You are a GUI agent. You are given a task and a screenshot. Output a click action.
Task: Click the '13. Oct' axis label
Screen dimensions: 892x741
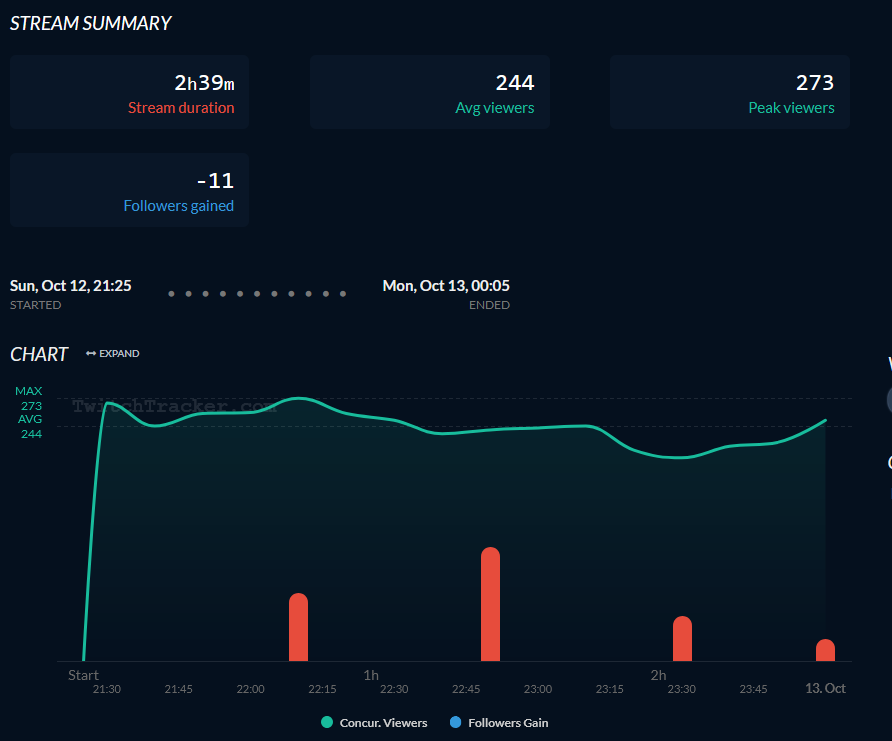[825, 688]
